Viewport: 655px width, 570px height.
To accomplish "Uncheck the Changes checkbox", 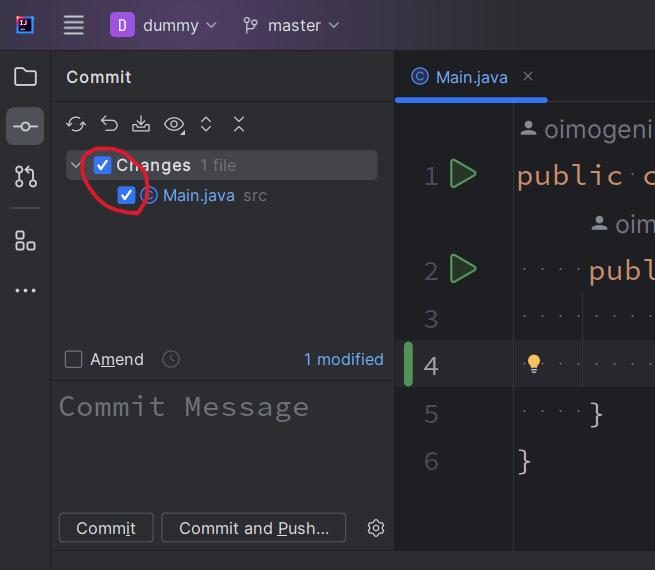I will click(x=102, y=165).
